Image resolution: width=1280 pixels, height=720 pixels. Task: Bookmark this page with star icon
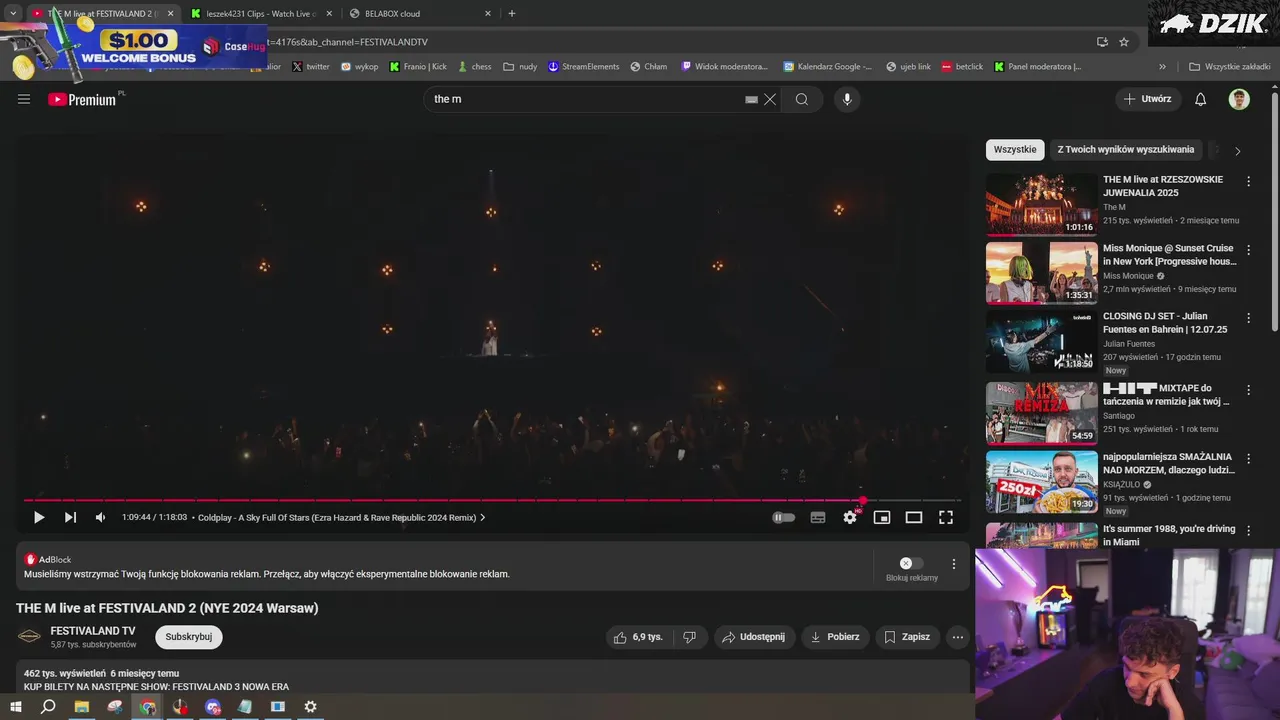[1124, 42]
